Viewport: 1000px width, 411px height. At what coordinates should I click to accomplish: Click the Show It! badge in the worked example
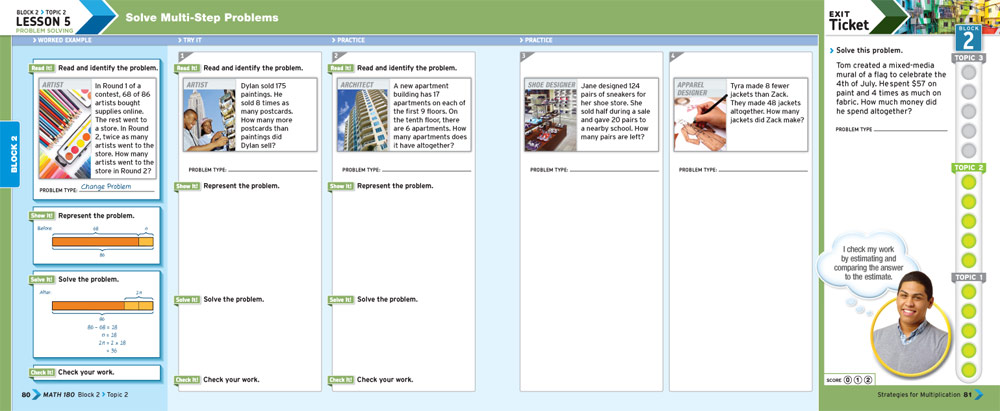pyautogui.click(x=43, y=215)
